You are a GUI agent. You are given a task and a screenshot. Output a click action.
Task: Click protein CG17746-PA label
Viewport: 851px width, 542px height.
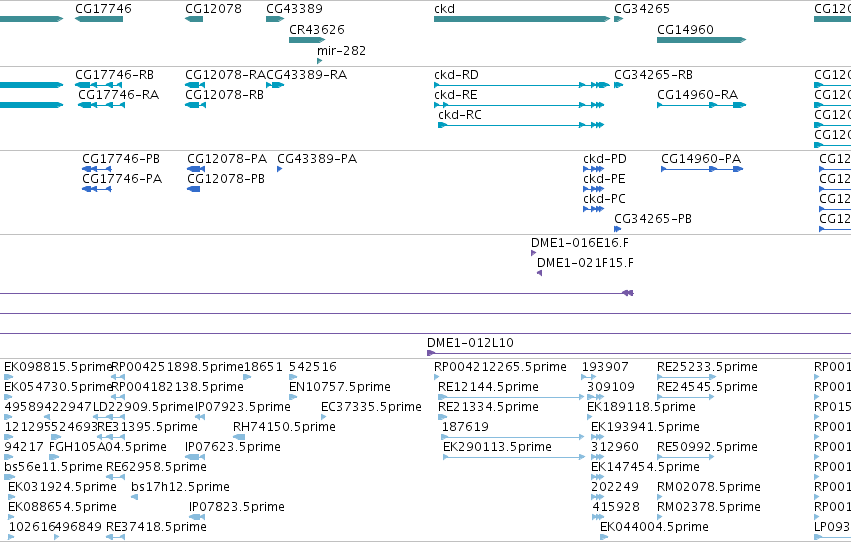point(122,178)
